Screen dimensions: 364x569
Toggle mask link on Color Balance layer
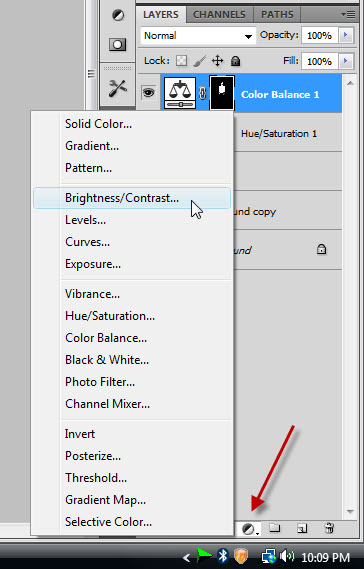coord(203,93)
